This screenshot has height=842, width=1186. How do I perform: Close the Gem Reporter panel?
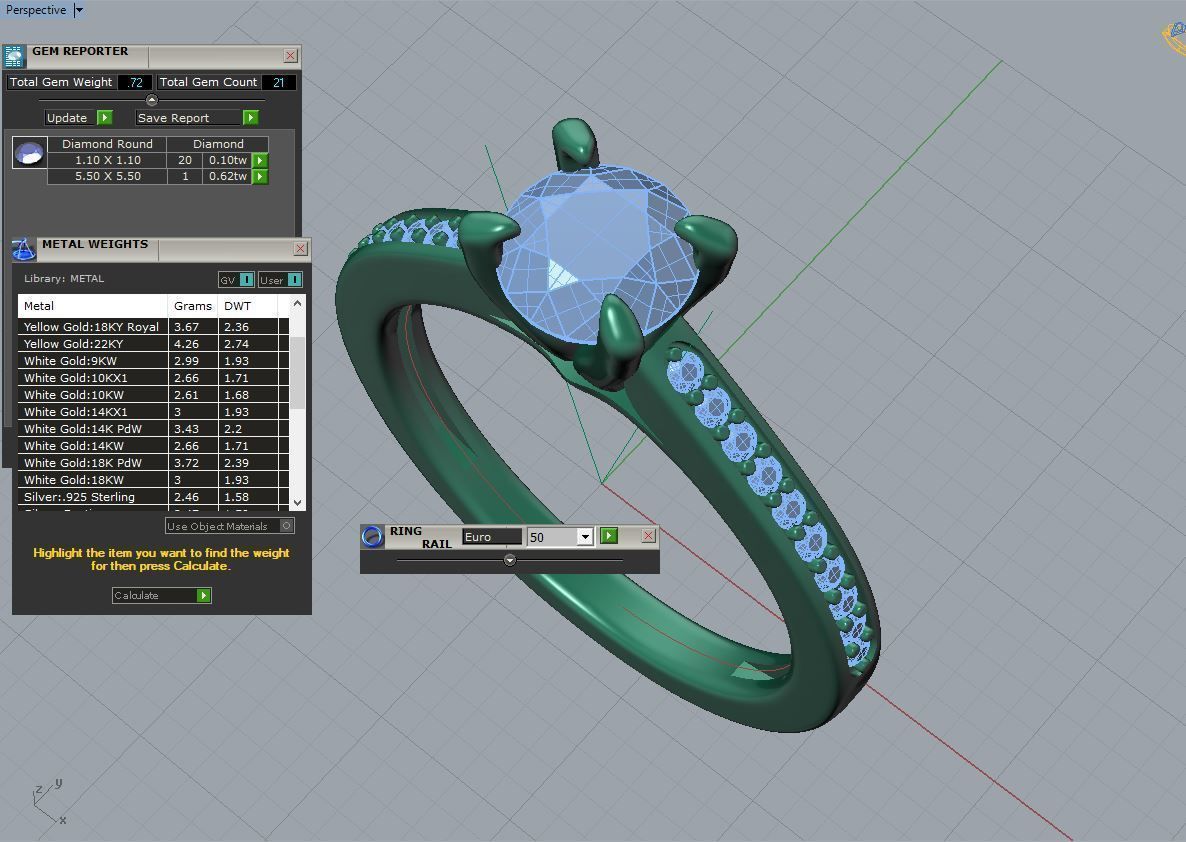(x=290, y=55)
